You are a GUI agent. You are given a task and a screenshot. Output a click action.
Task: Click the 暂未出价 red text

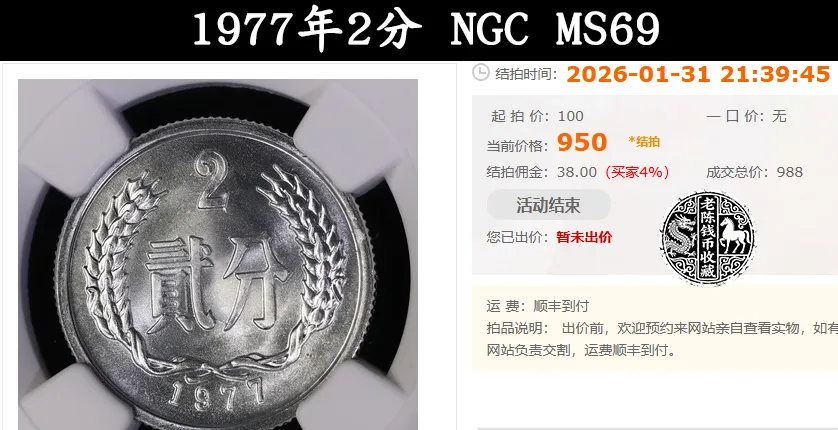[584, 237]
